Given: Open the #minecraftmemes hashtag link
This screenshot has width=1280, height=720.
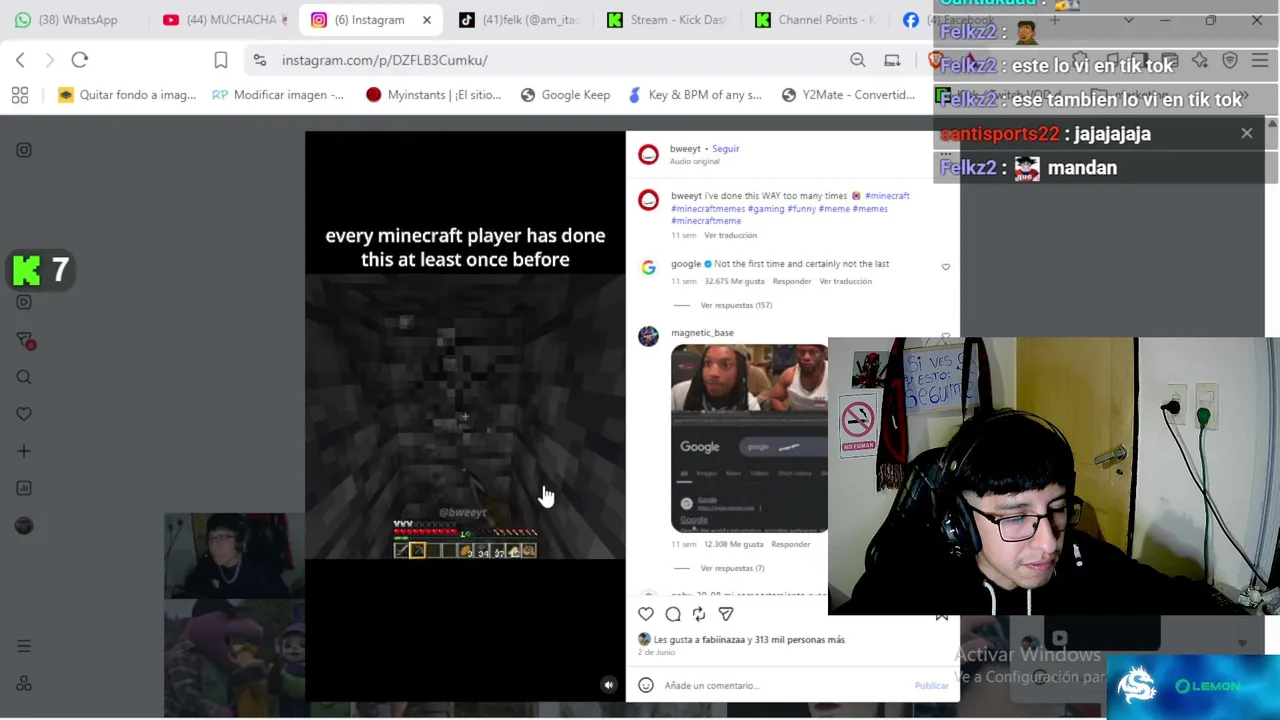Looking at the screenshot, I should pos(707,209).
